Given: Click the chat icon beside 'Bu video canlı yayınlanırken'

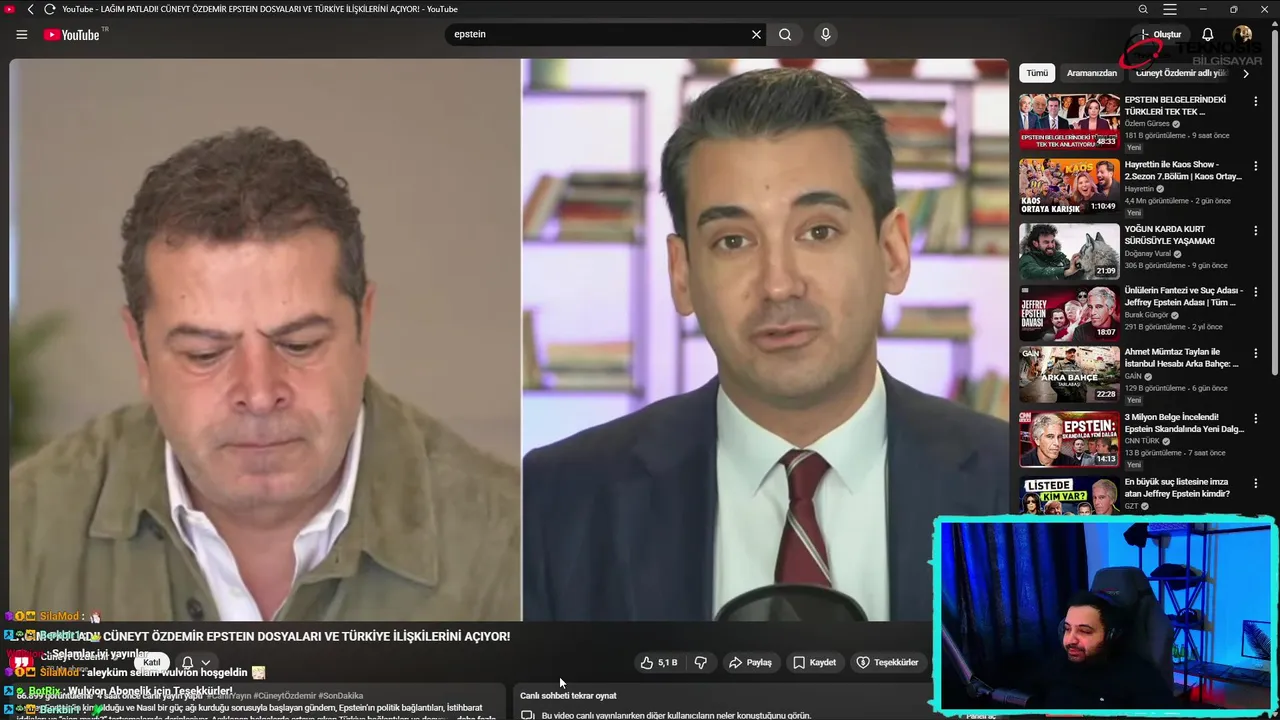Looking at the screenshot, I should (527, 715).
